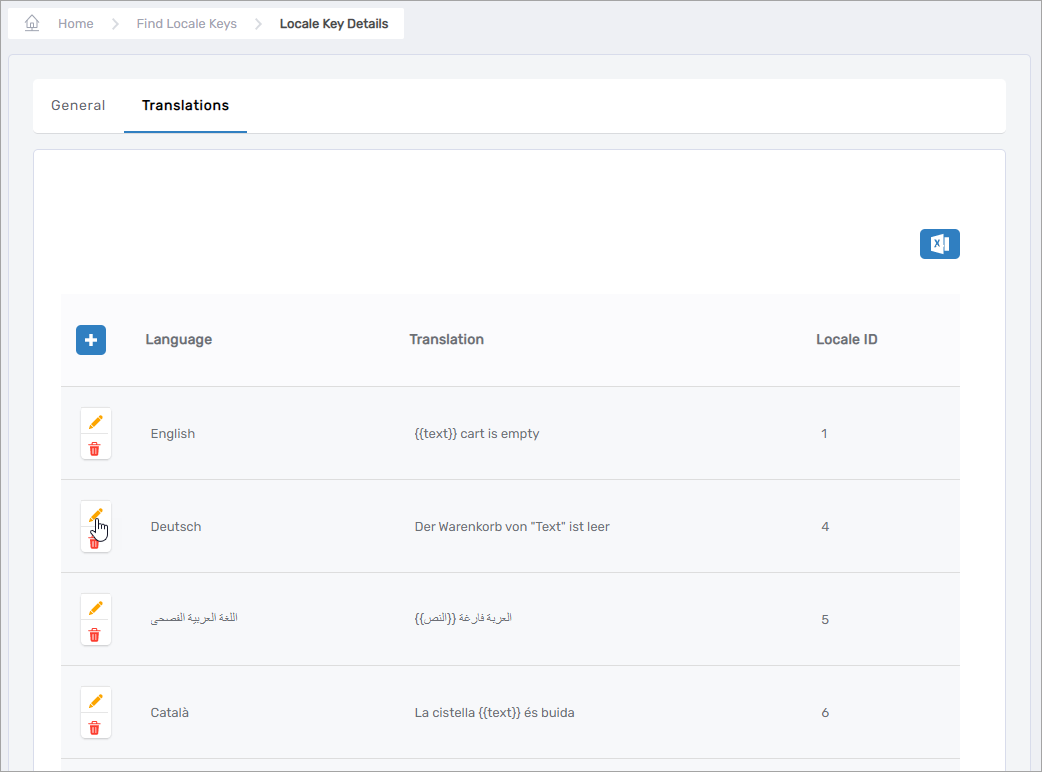
Task: Delete the Català translation row
Action: 95,727
